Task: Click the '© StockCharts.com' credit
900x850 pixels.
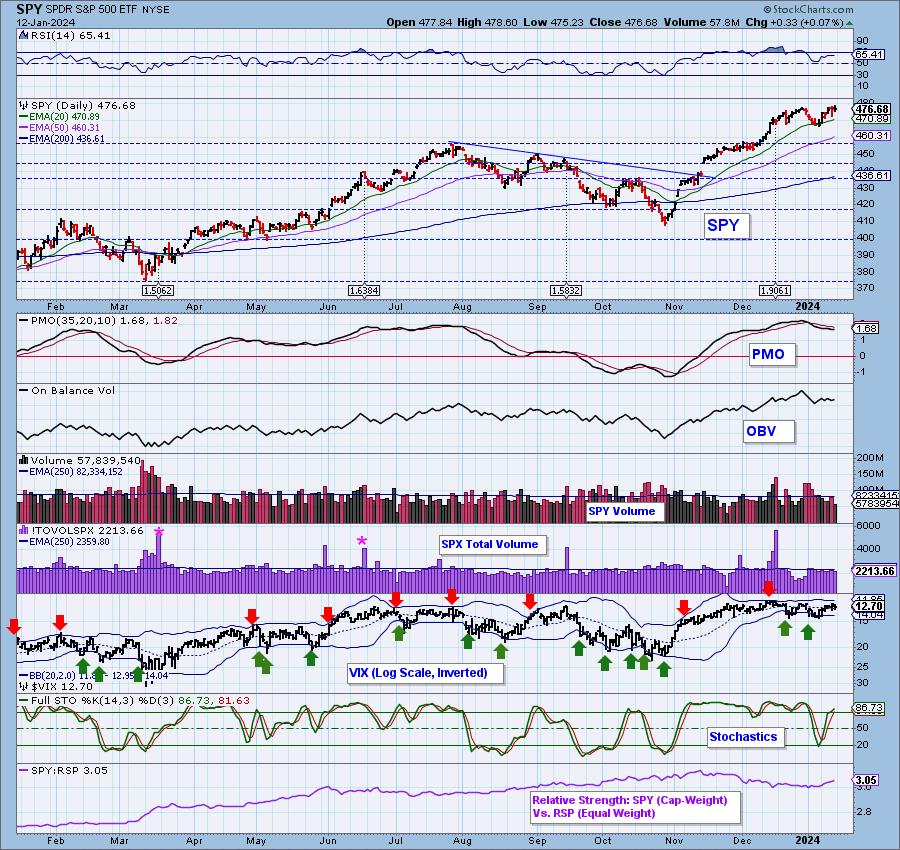Action: [x=808, y=9]
